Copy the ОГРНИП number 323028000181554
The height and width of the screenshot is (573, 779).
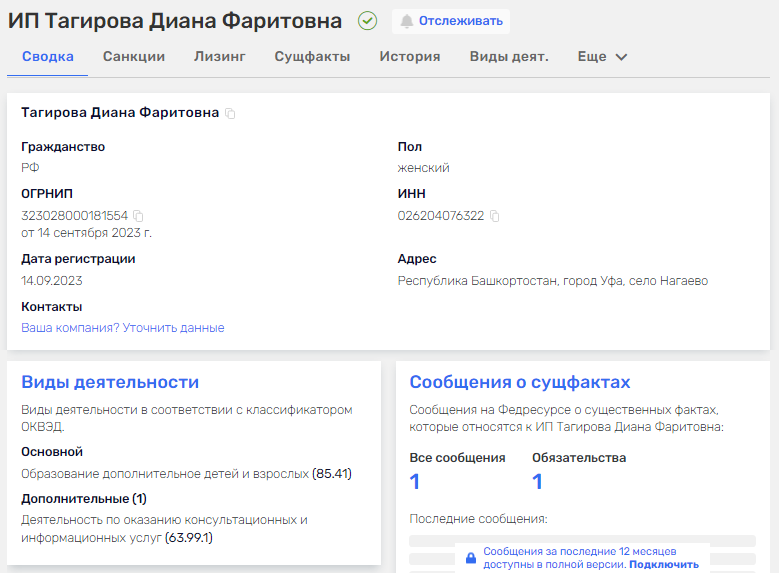139,216
